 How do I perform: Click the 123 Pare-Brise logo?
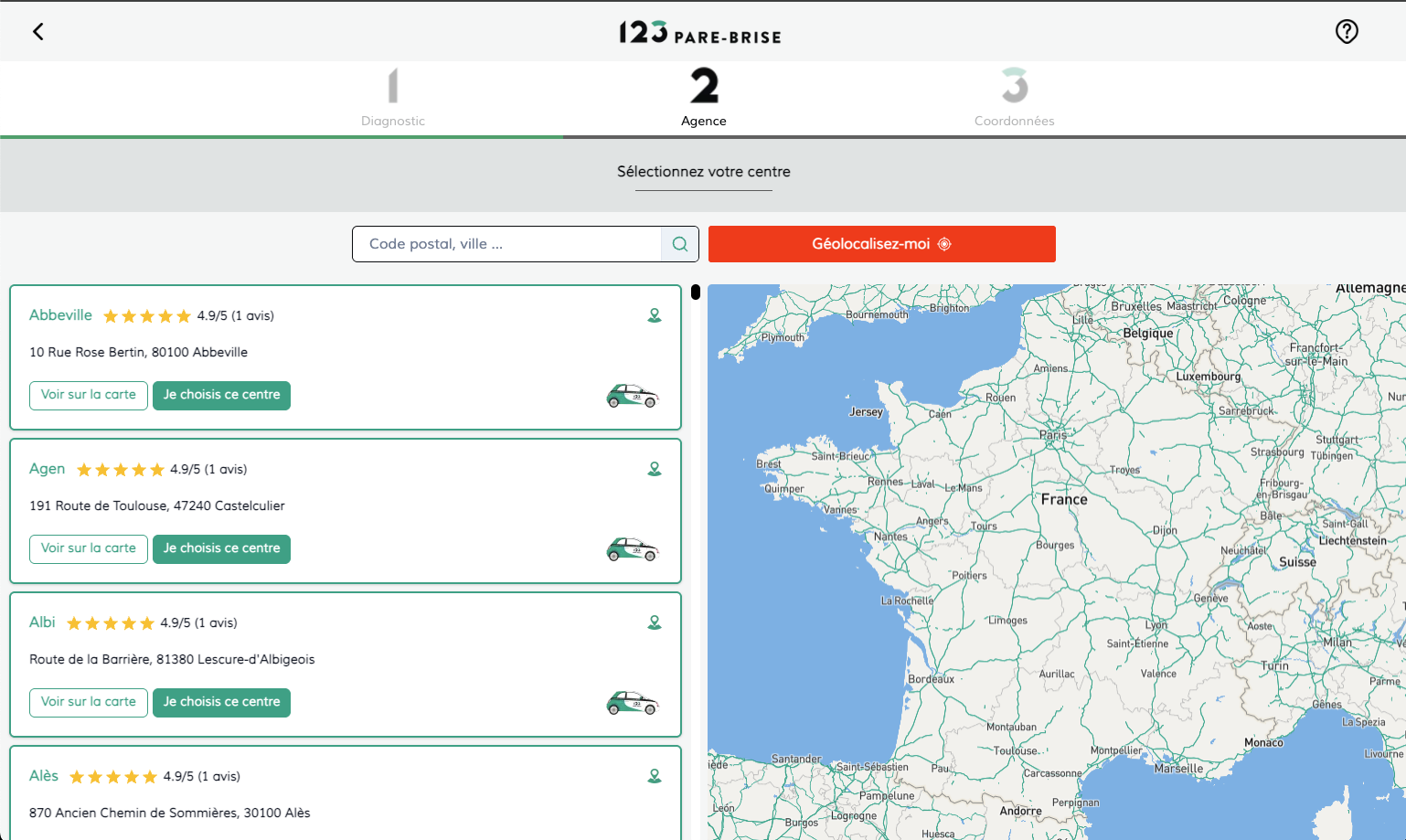click(700, 33)
